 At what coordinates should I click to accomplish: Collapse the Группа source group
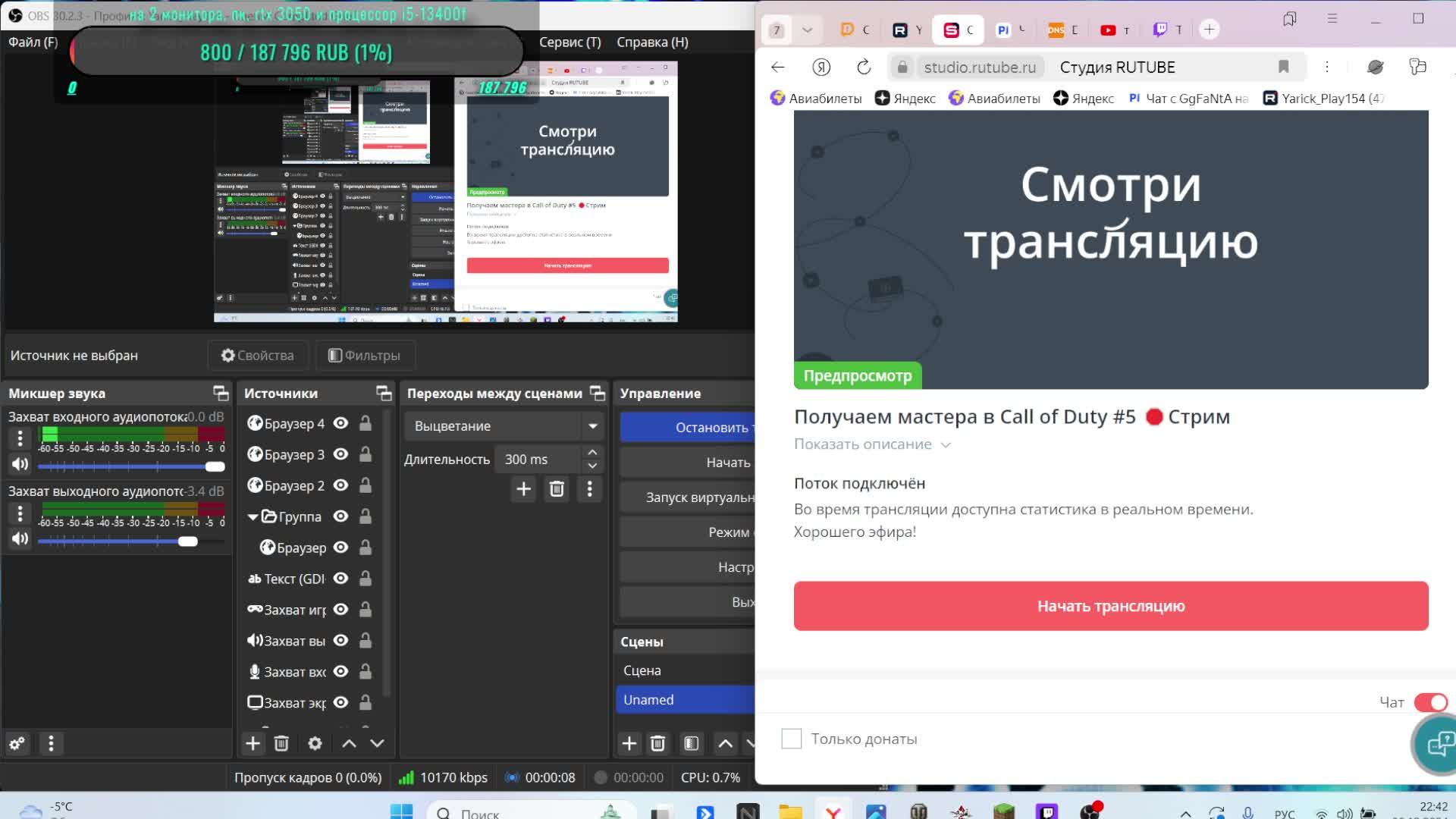tap(253, 516)
